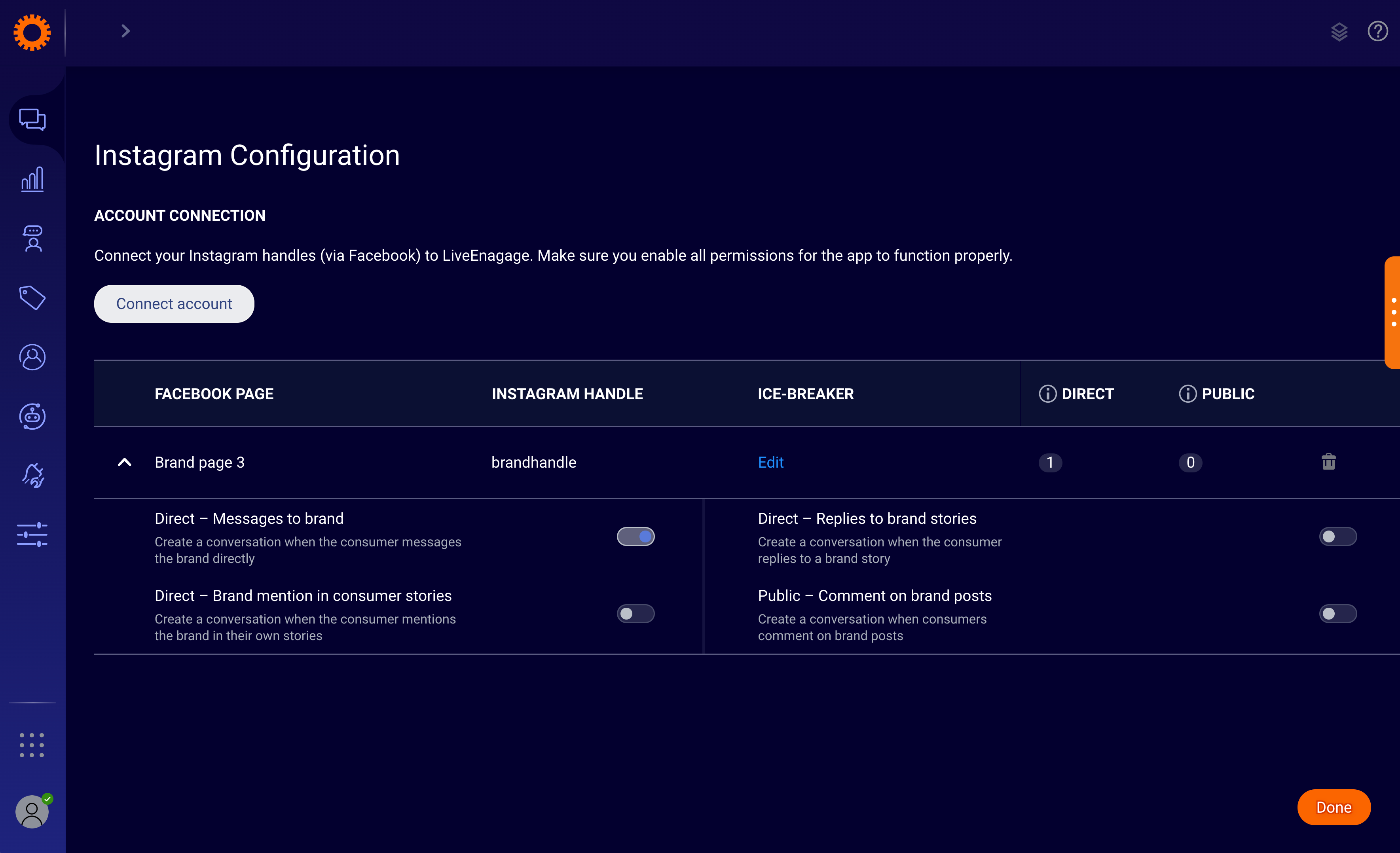Open the help question mark icon
The width and height of the screenshot is (1400, 853).
1377,31
